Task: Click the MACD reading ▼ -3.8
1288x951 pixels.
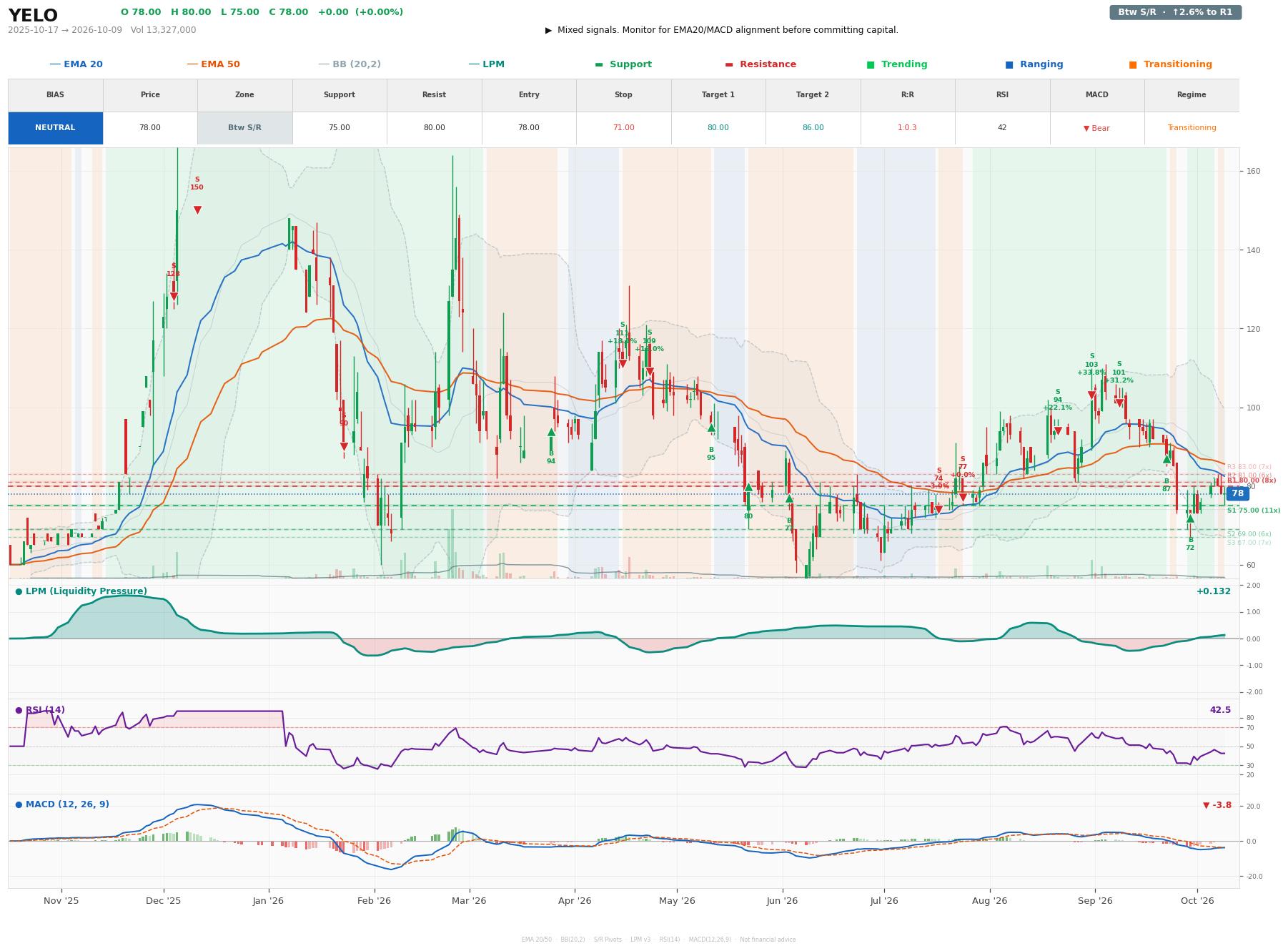Action: pyautogui.click(x=1217, y=805)
